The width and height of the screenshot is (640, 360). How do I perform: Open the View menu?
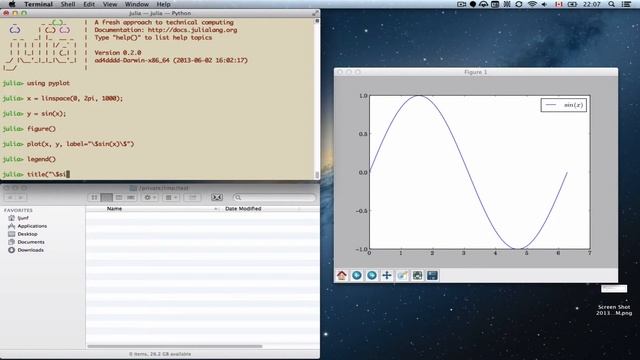pyautogui.click(x=110, y=4)
